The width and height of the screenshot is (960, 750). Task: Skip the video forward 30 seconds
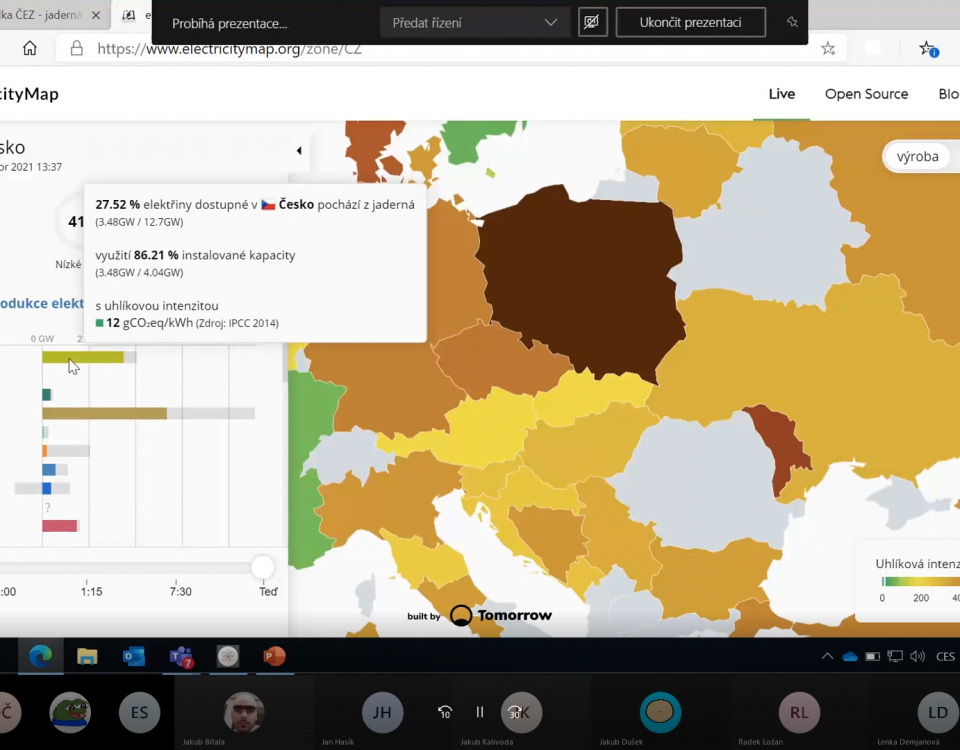[515, 712]
